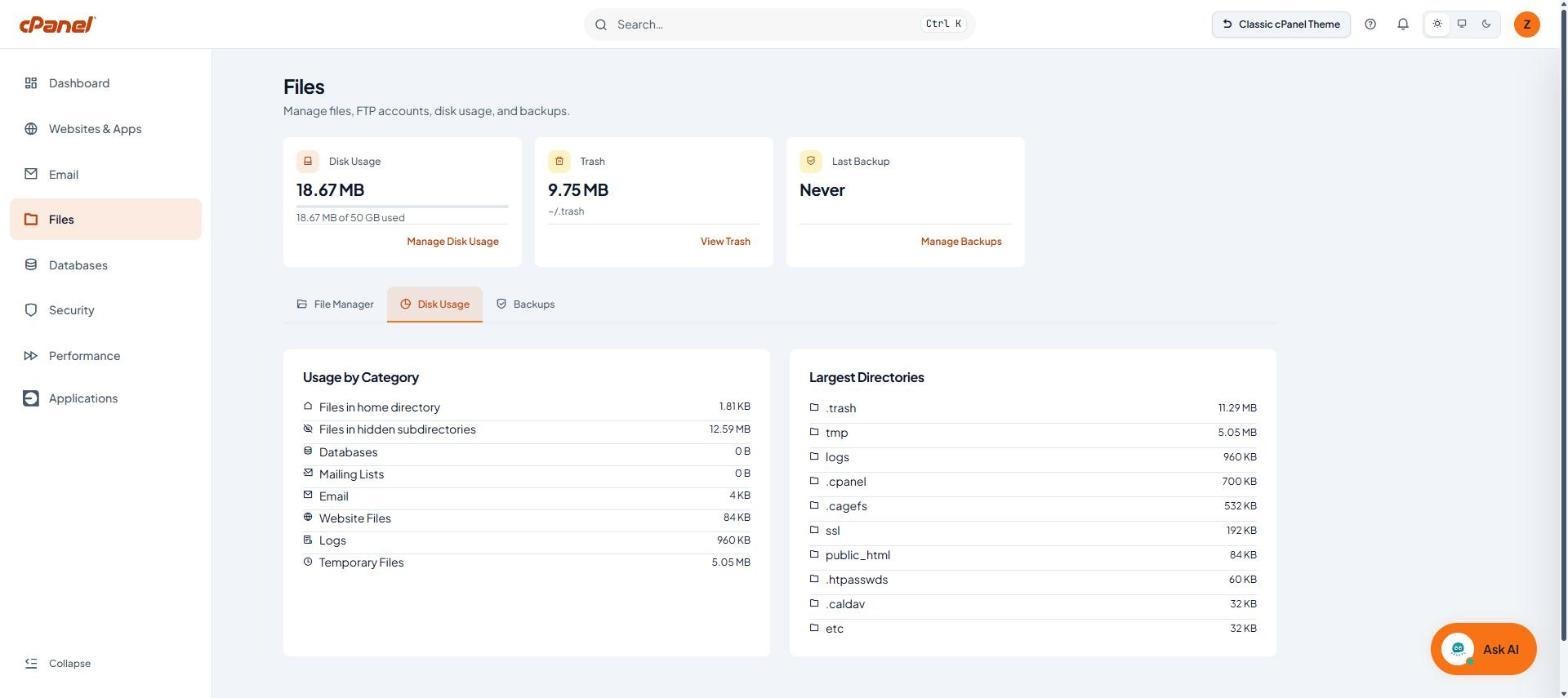This screenshot has width=1568, height=698.
Task: Open Security section in sidebar
Action: pos(106,310)
